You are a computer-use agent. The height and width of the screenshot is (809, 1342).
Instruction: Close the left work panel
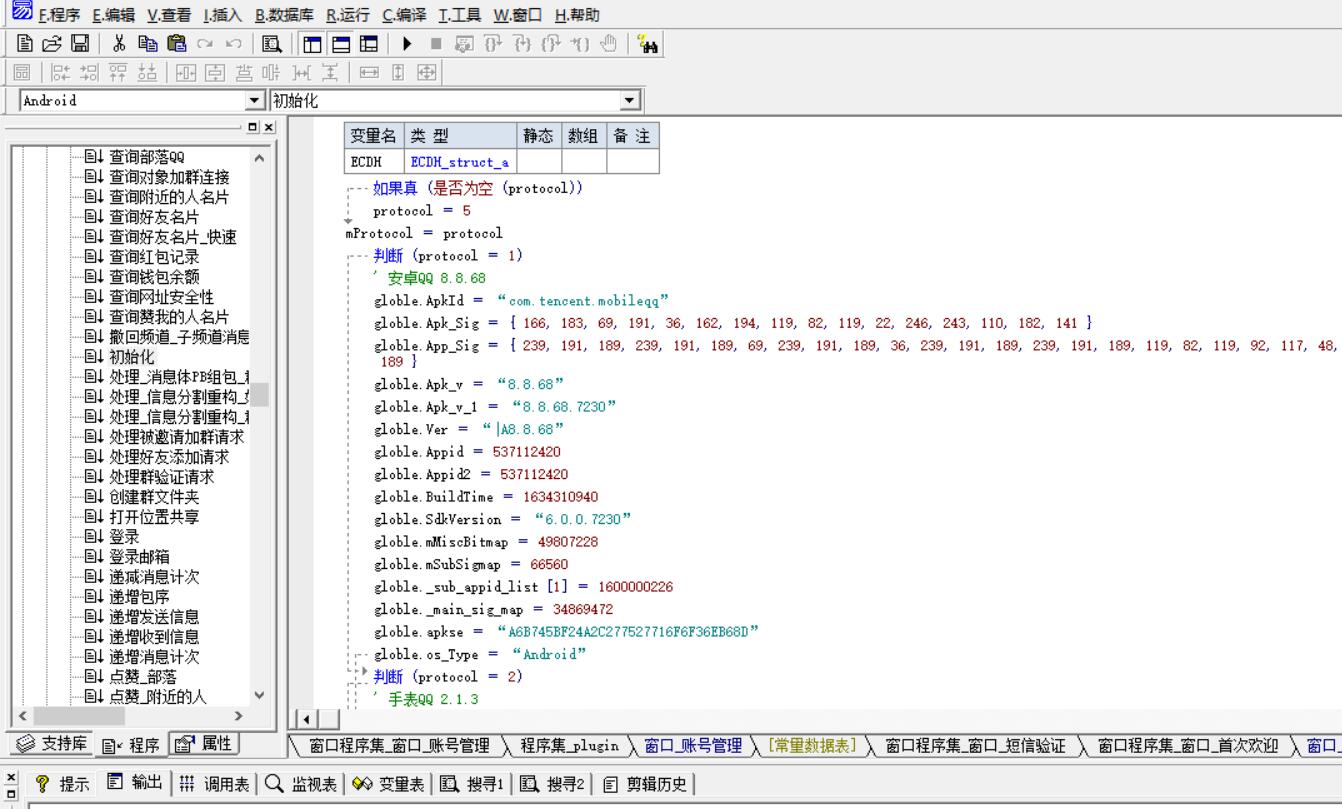[268, 127]
